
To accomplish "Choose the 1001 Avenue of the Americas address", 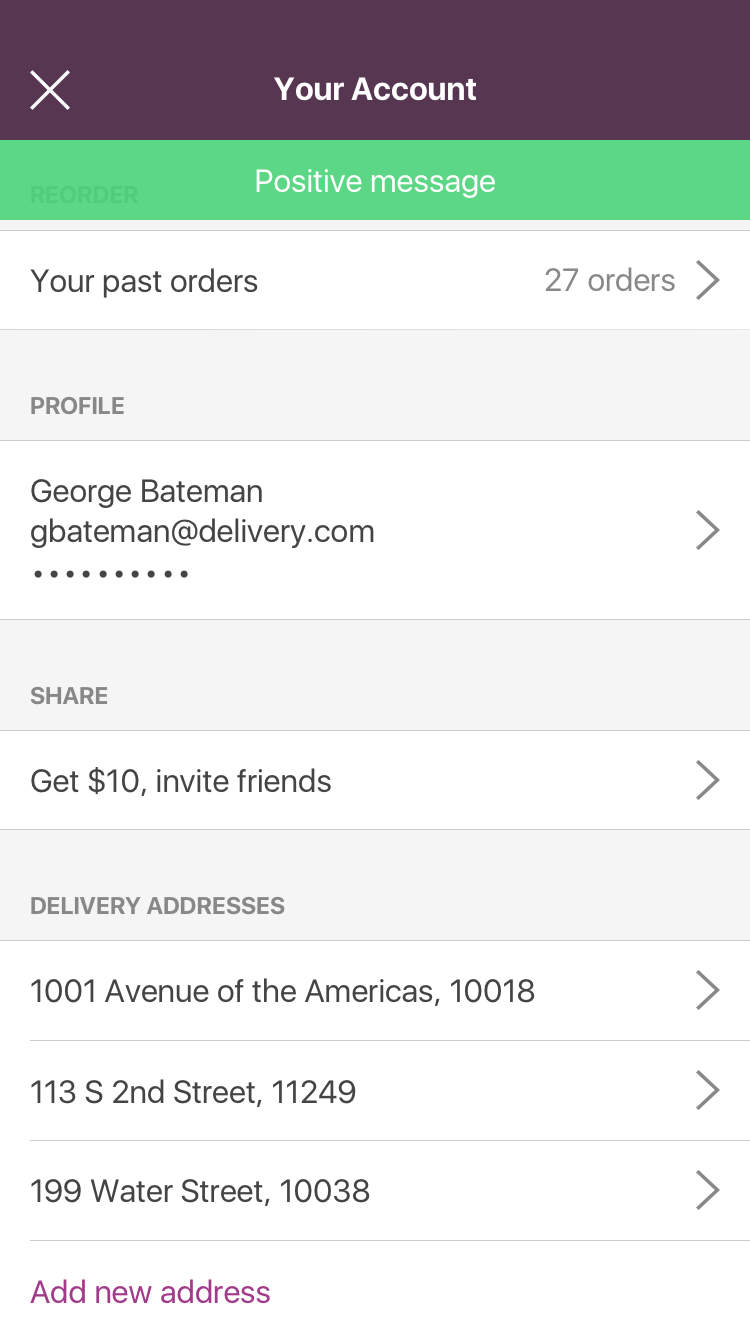I will click(x=282, y=991).
